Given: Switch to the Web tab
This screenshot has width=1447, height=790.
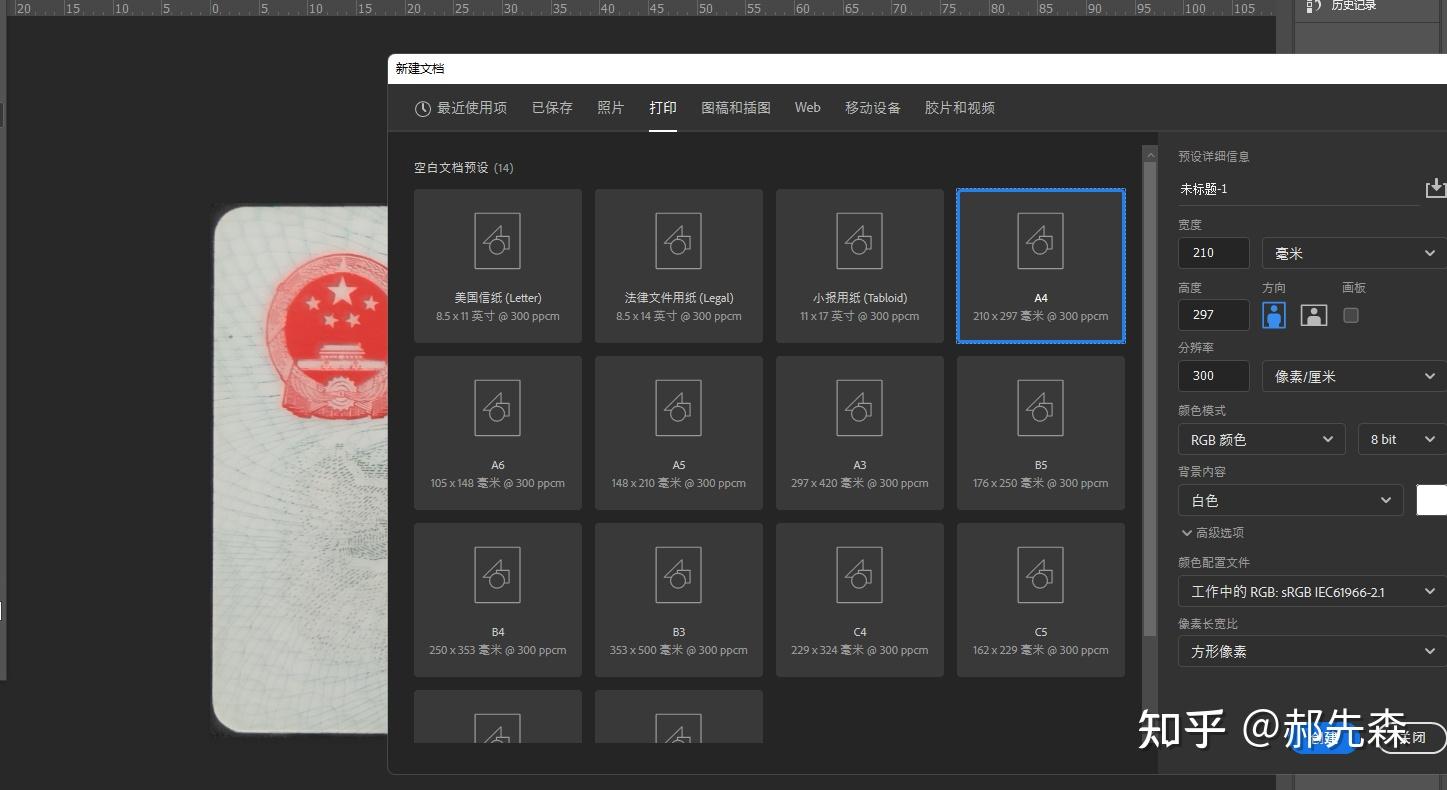Looking at the screenshot, I should [807, 107].
